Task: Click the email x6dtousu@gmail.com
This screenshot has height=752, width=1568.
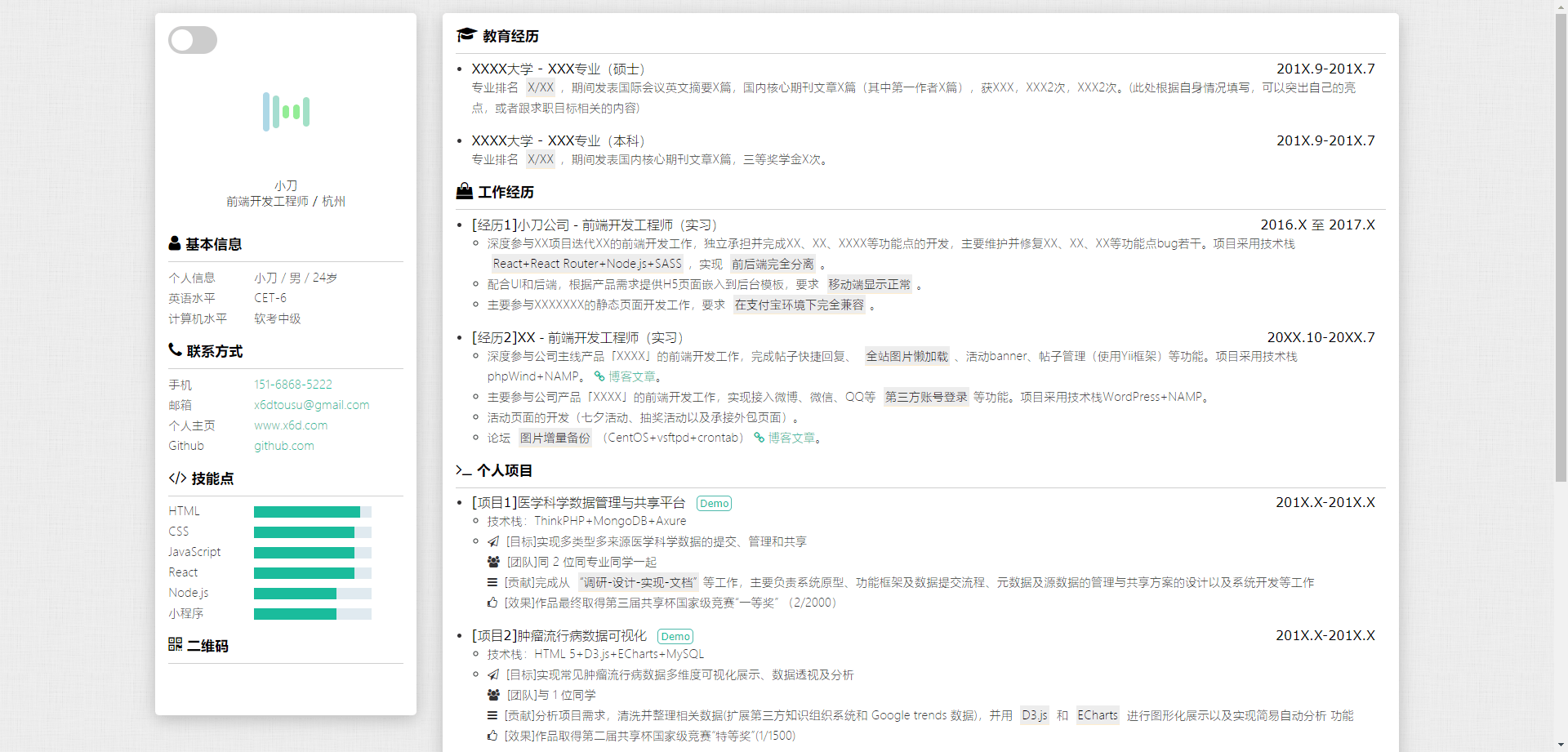Action: pos(311,404)
